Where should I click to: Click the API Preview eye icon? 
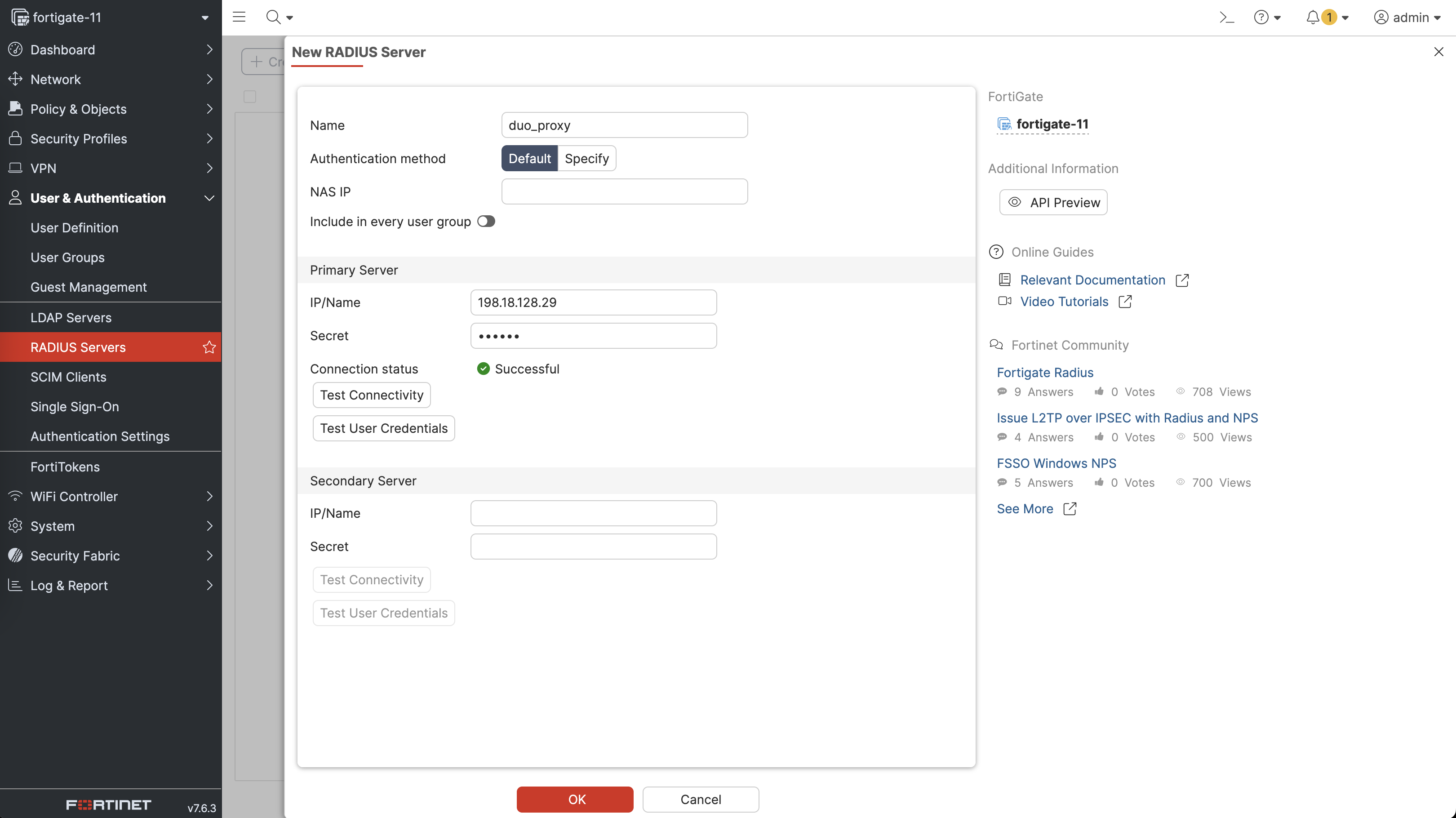pyautogui.click(x=1015, y=202)
